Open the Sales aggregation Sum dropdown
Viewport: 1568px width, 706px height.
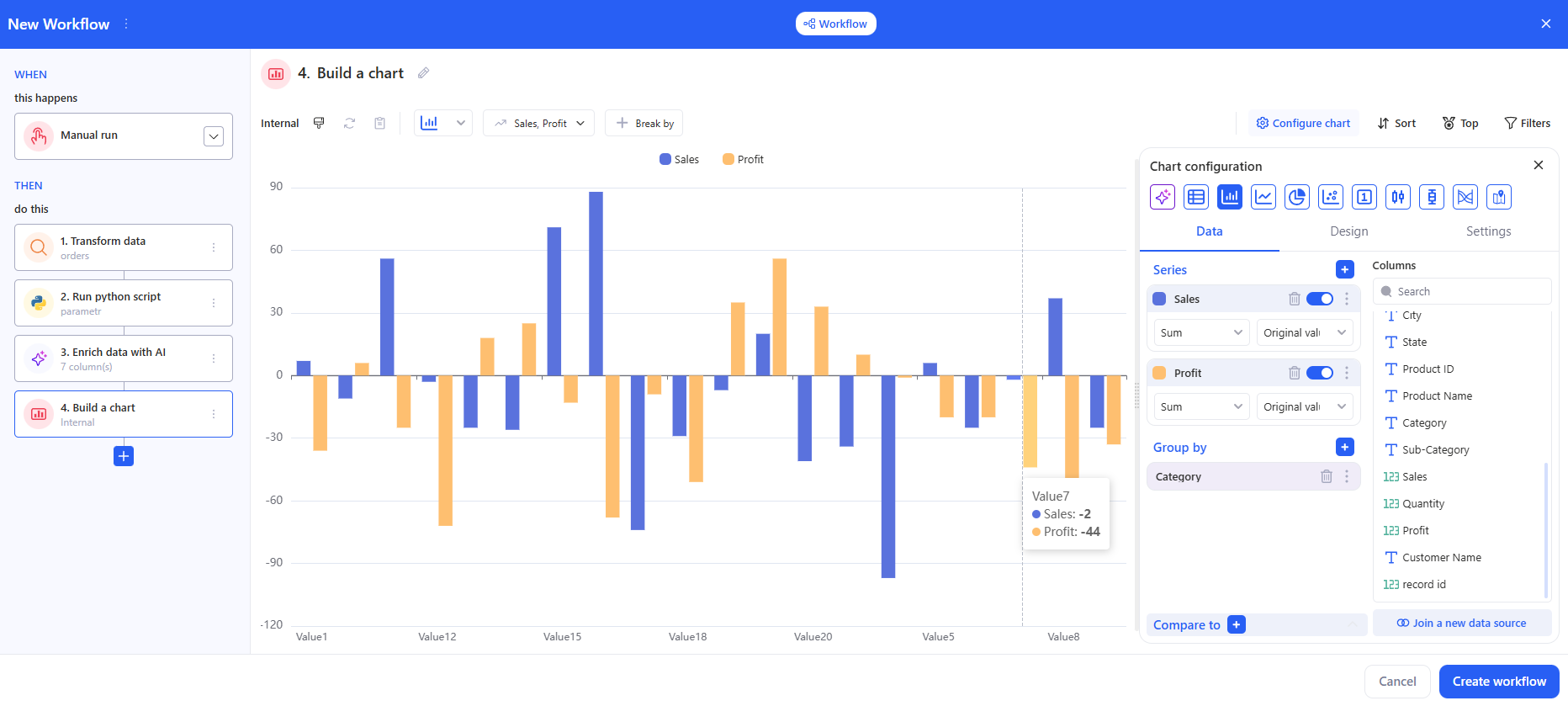(1200, 332)
